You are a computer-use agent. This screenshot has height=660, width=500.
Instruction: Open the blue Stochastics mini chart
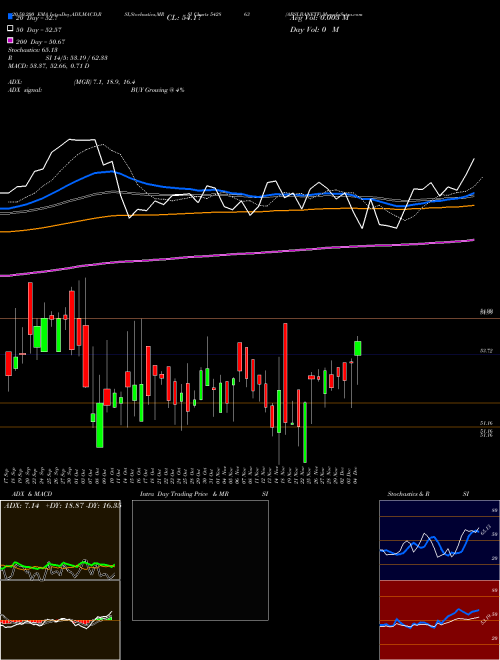click(x=439, y=540)
